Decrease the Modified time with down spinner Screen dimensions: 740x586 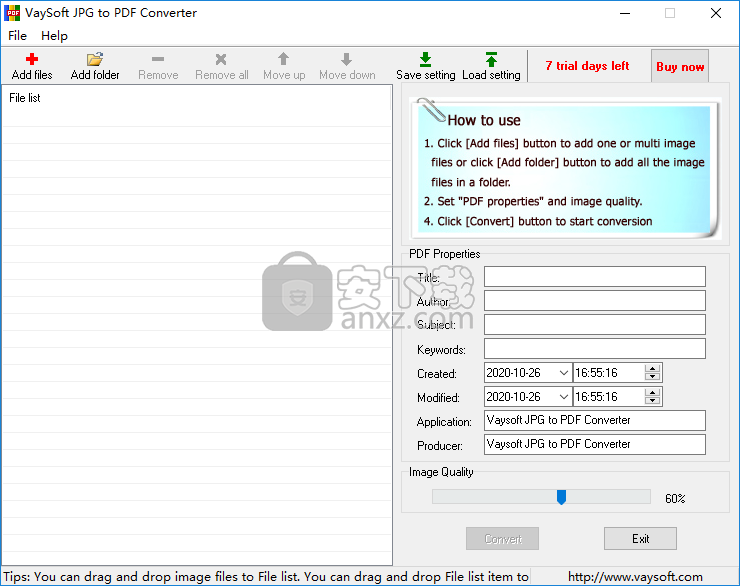point(653,401)
